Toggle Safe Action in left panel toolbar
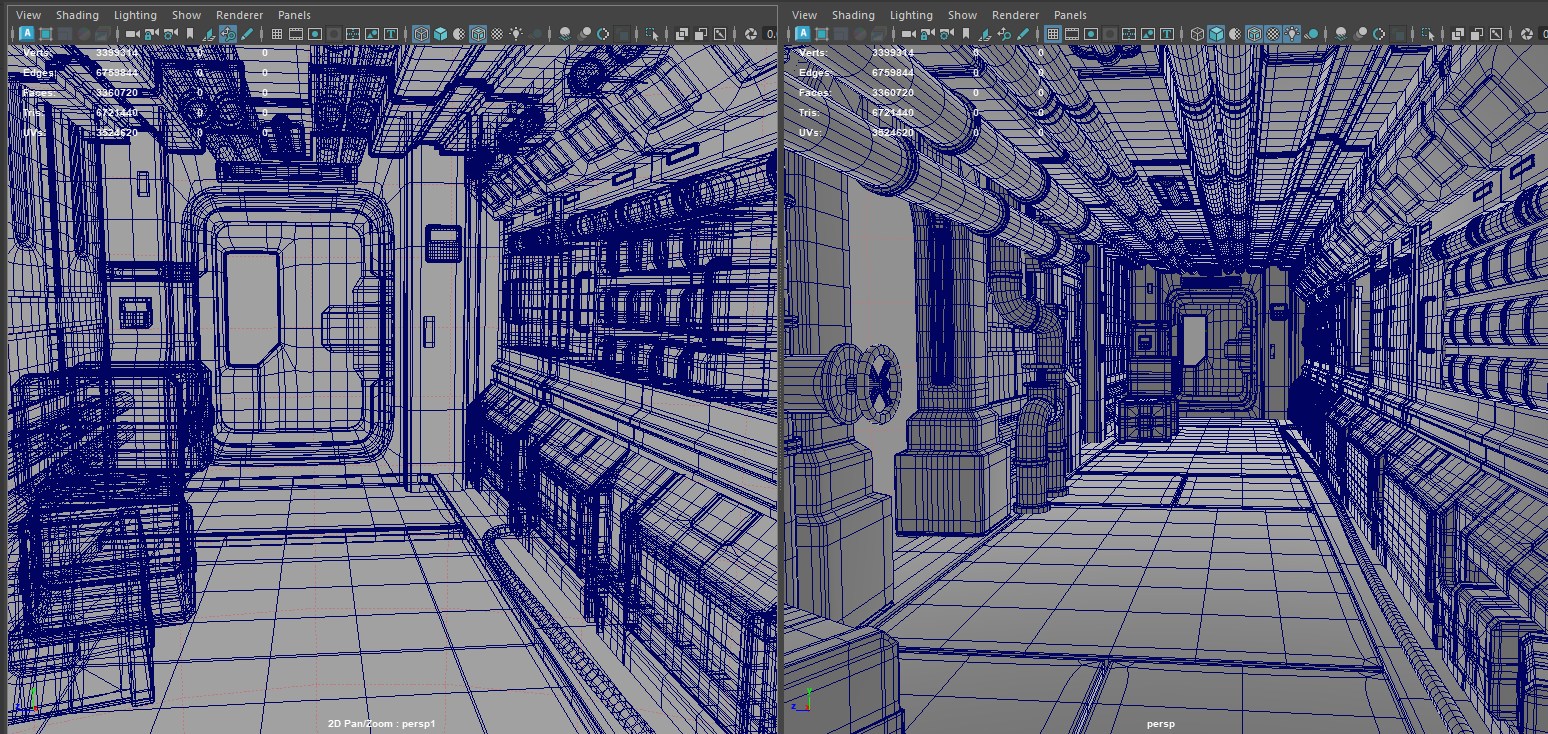 (x=372, y=34)
